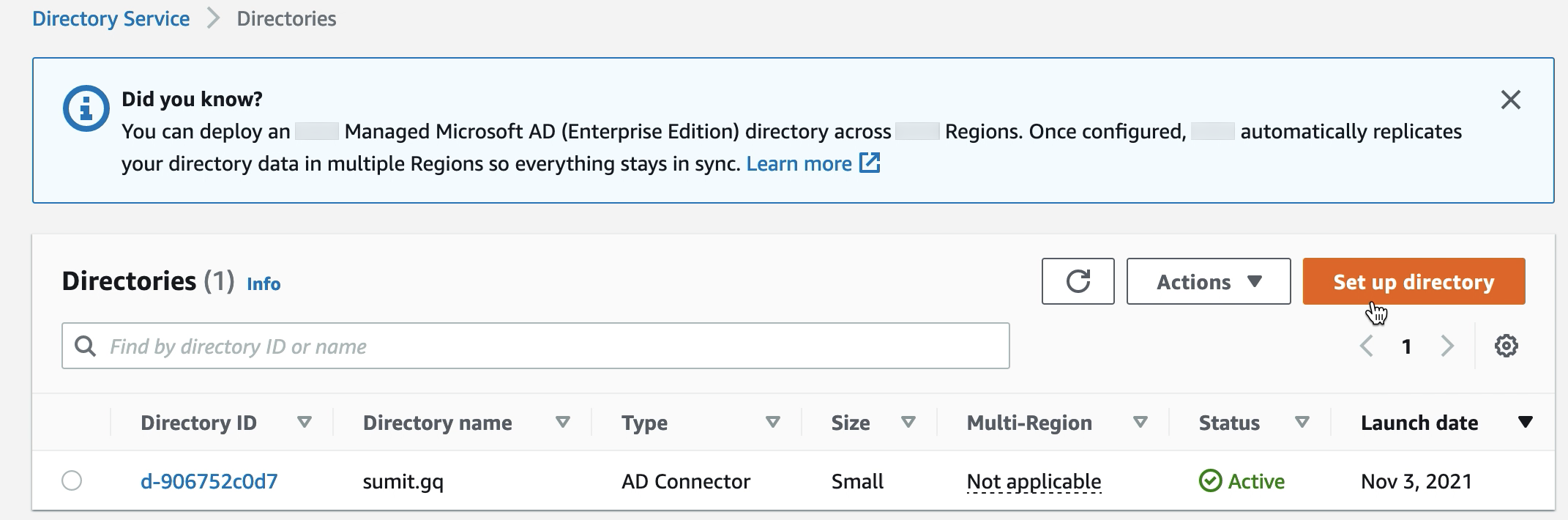
Task: Open the Info link next to Directories
Action: [264, 283]
